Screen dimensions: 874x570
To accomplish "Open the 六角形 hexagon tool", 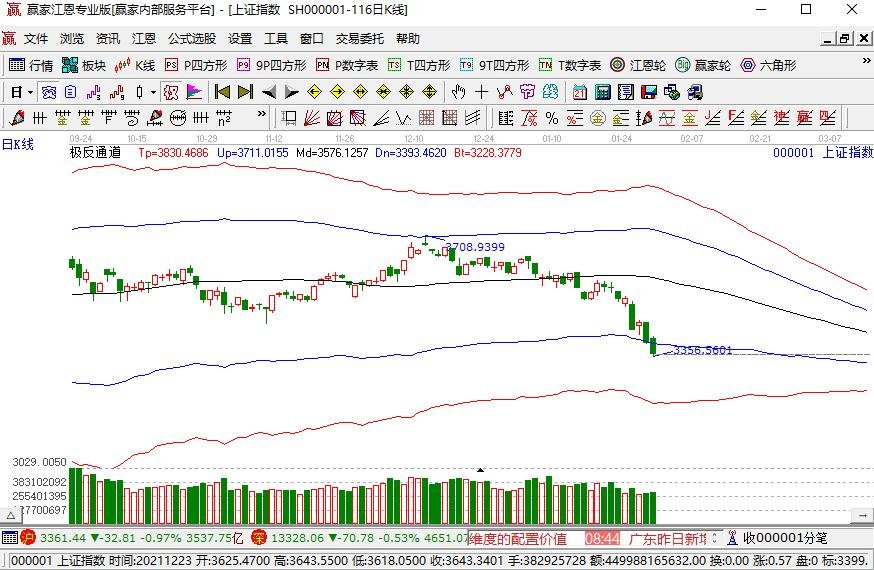I will click(x=768, y=65).
